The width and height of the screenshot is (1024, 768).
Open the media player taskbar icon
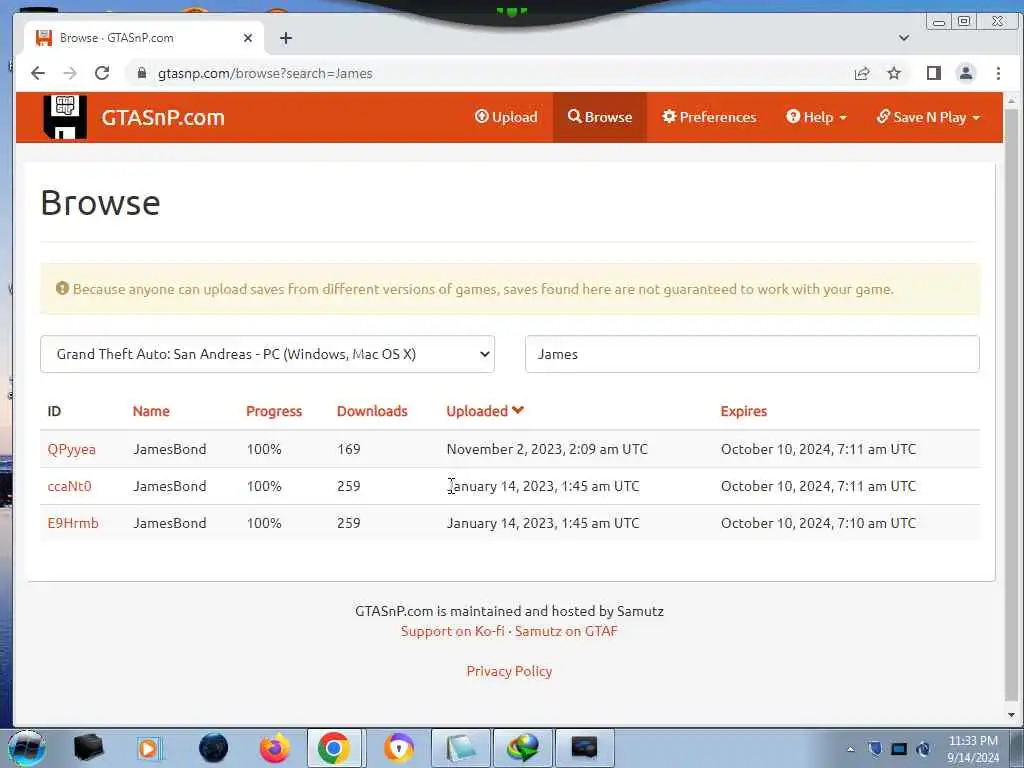tap(149, 748)
